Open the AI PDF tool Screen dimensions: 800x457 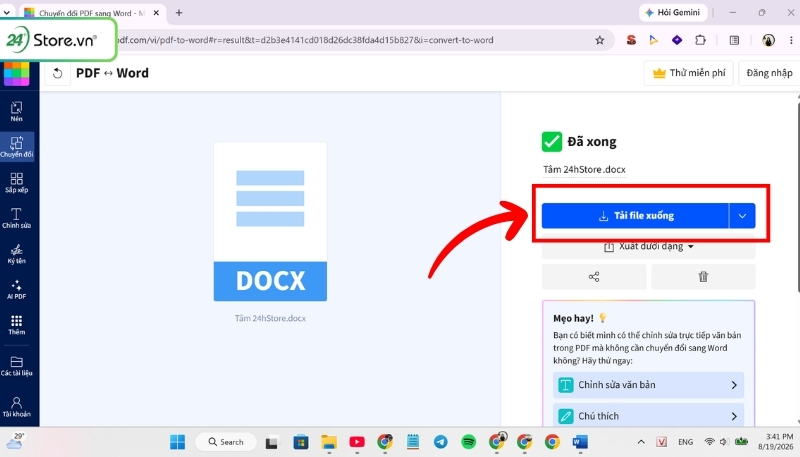click(x=16, y=289)
